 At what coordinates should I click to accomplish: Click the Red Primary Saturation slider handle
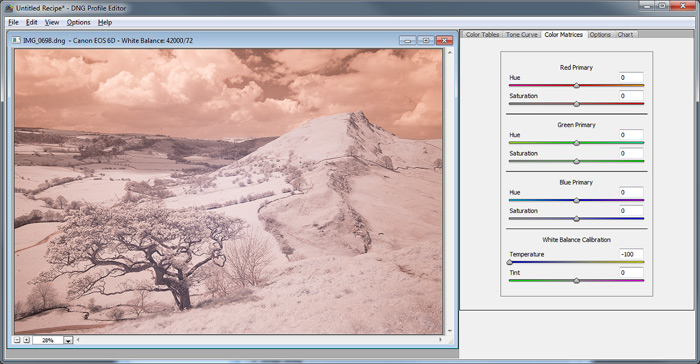click(576, 104)
